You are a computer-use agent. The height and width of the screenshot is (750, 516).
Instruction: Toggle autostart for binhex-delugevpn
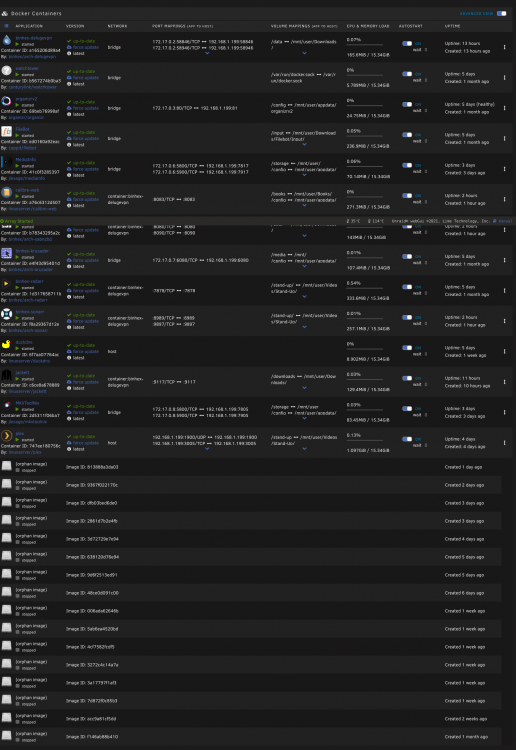click(x=407, y=44)
